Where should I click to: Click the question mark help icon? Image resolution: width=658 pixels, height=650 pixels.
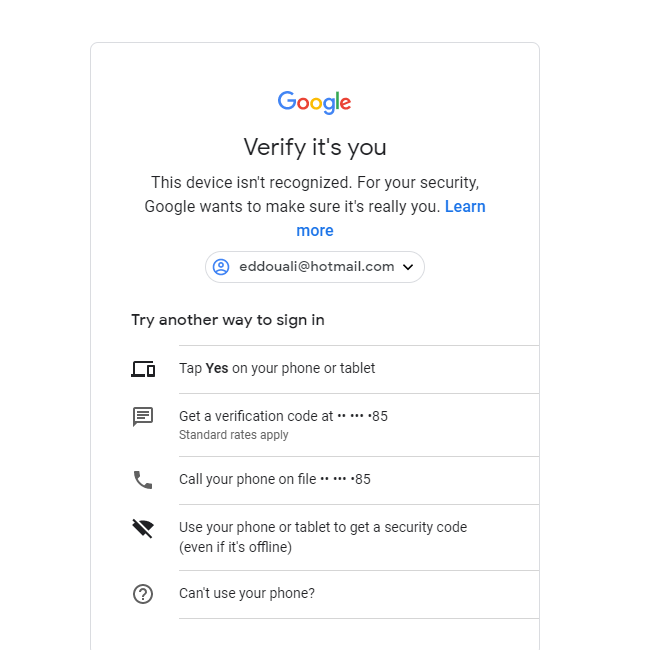143,594
